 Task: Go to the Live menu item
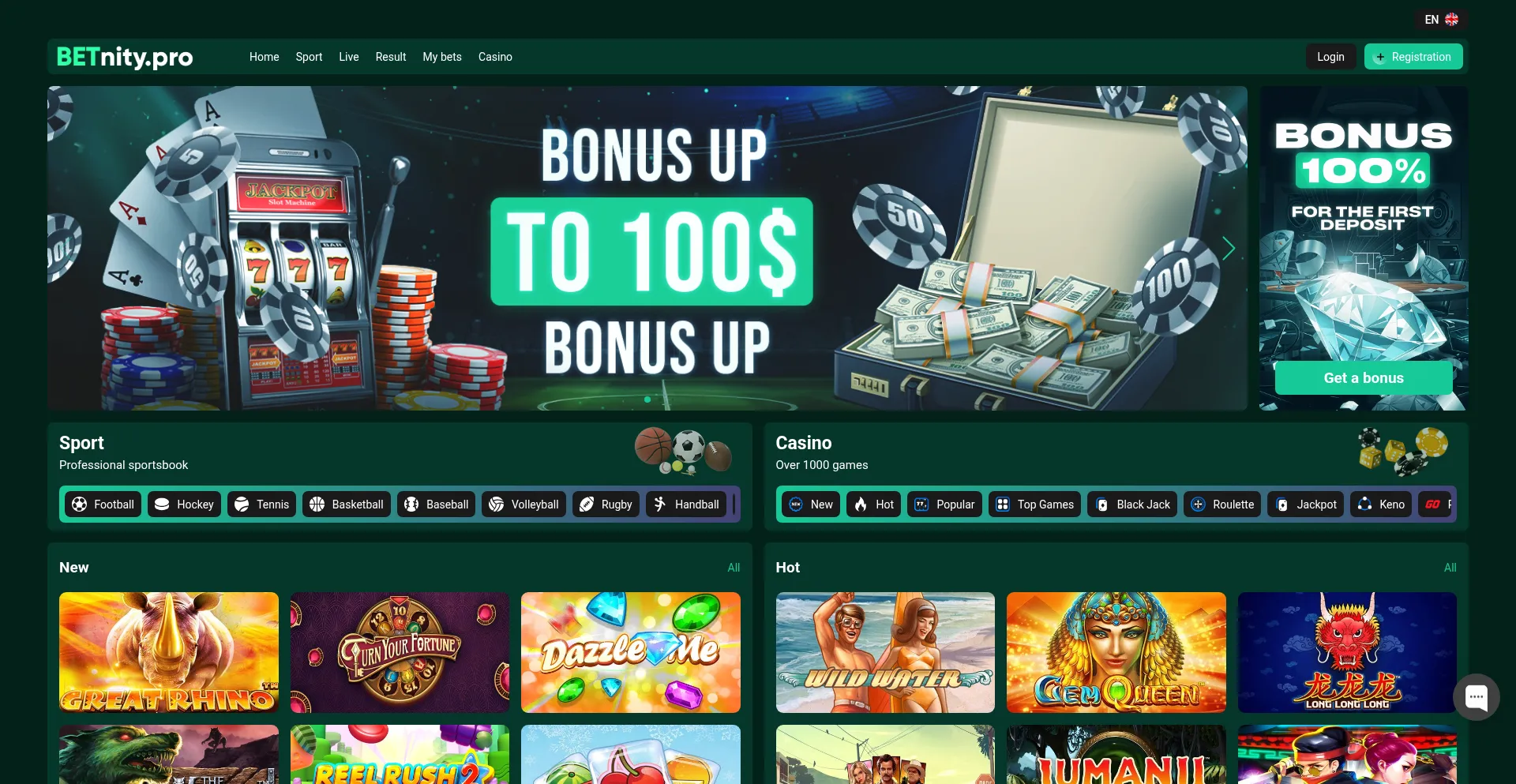click(349, 57)
